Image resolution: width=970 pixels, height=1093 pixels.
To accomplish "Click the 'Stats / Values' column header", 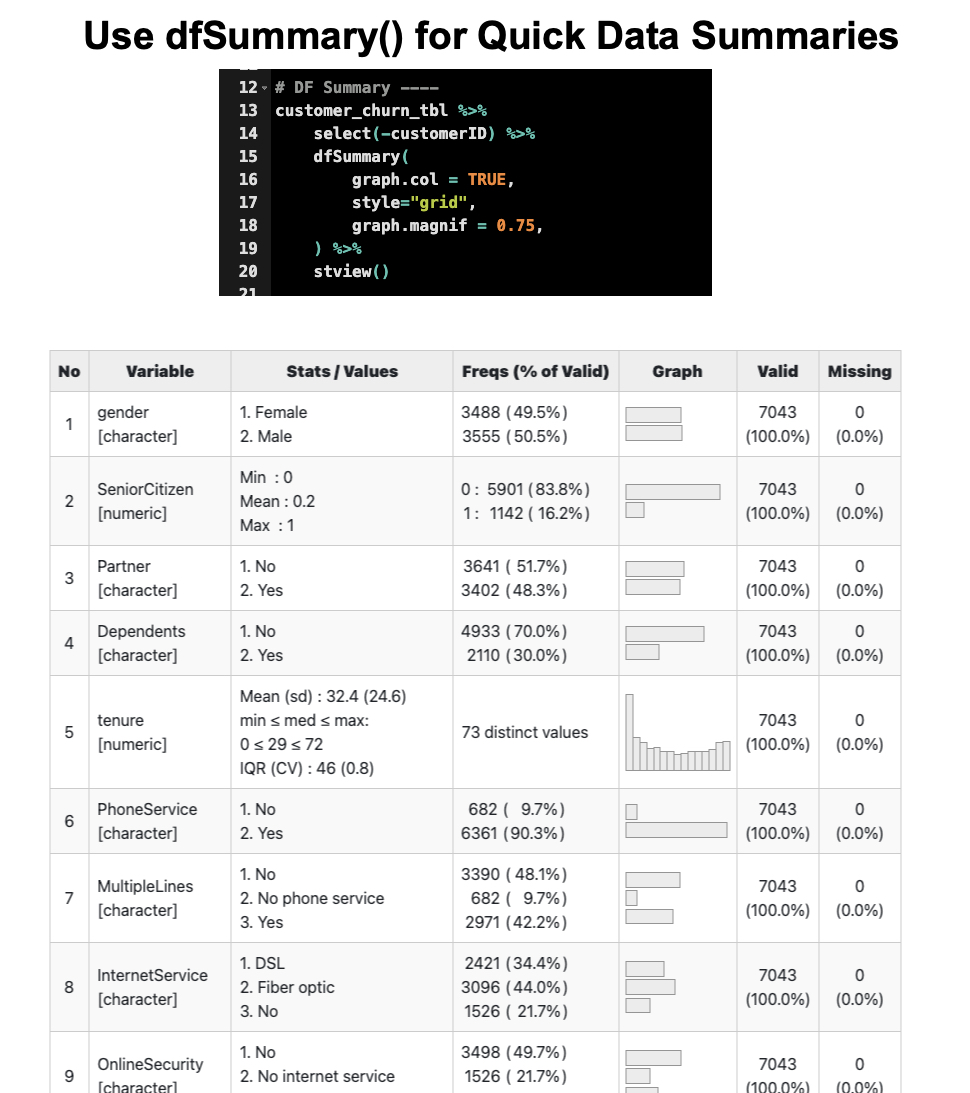I will tap(342, 372).
